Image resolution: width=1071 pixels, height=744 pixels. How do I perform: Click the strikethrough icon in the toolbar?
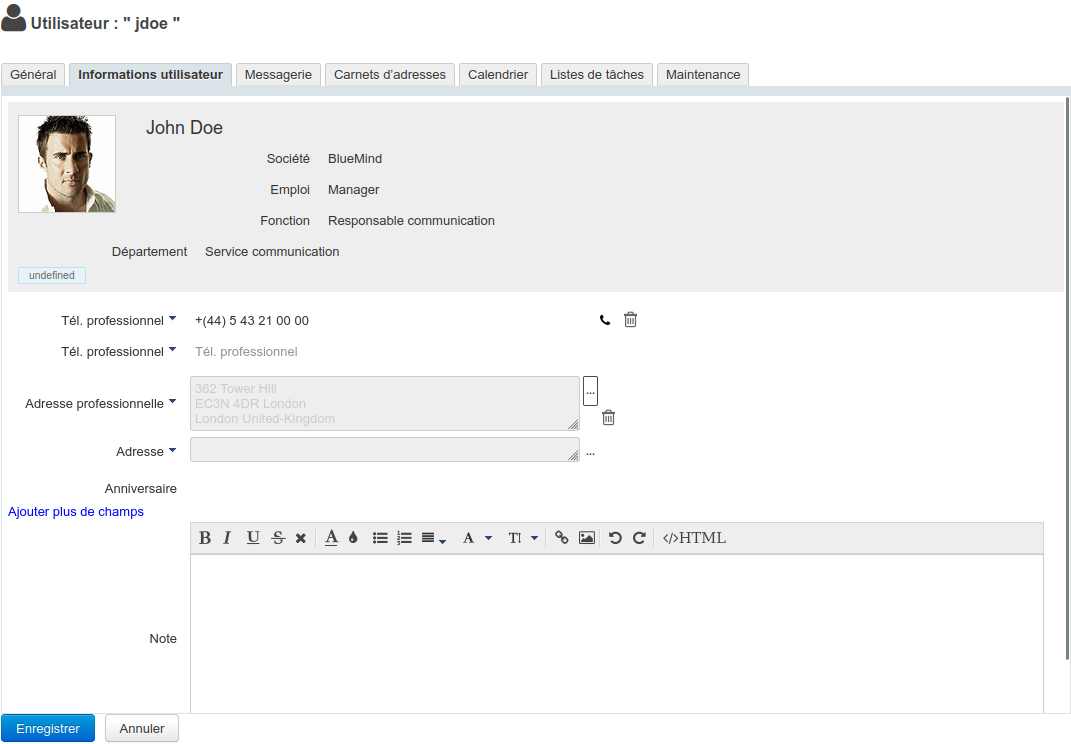point(278,538)
